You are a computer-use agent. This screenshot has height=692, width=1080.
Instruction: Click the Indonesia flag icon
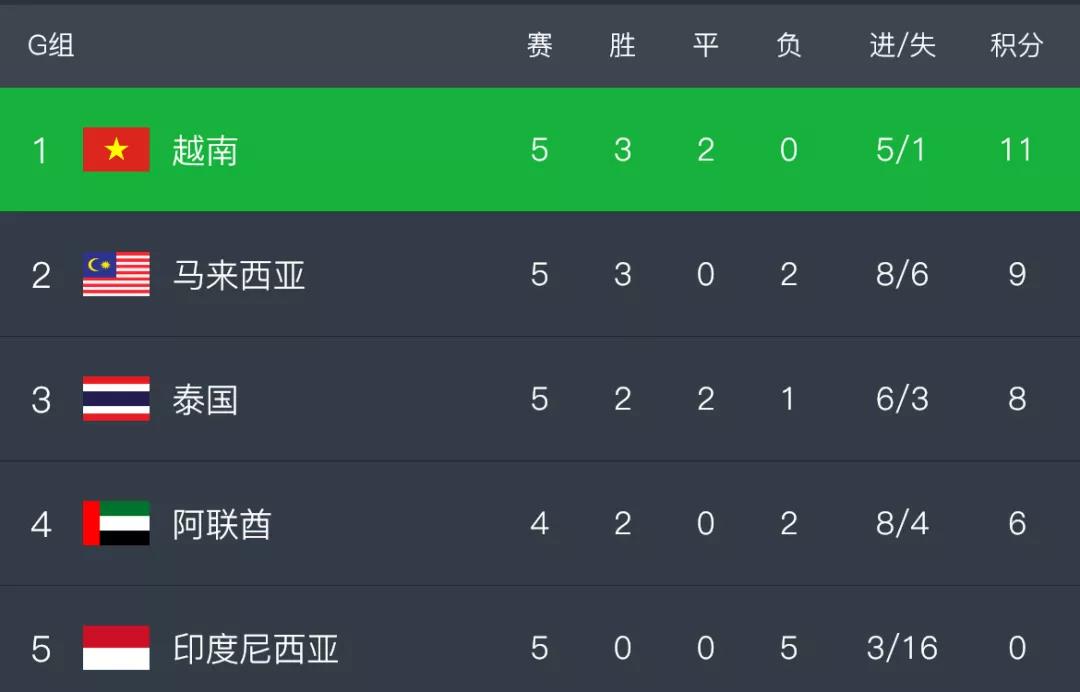pos(116,648)
